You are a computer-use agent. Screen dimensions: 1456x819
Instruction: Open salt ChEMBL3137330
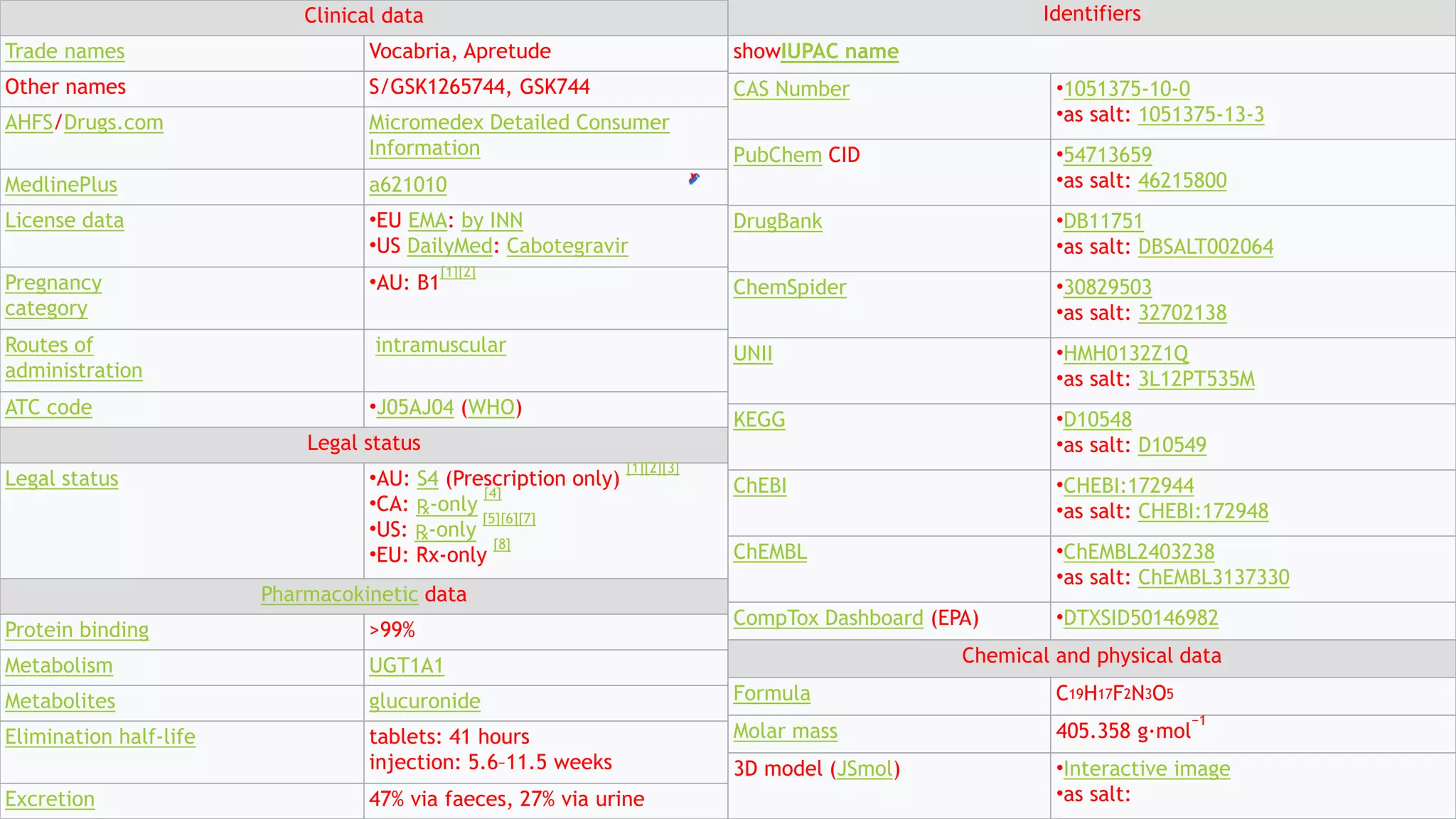click(x=1214, y=577)
